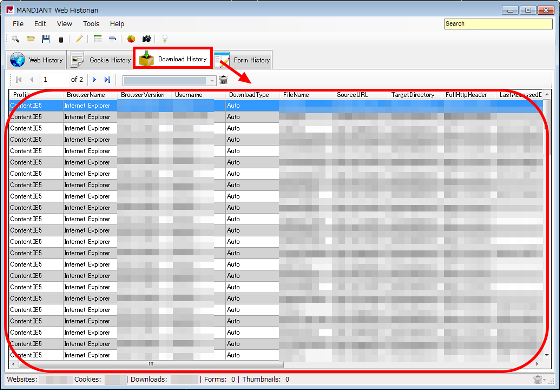Jump to the last results page
The height and width of the screenshot is (390, 560).
click(x=107, y=79)
